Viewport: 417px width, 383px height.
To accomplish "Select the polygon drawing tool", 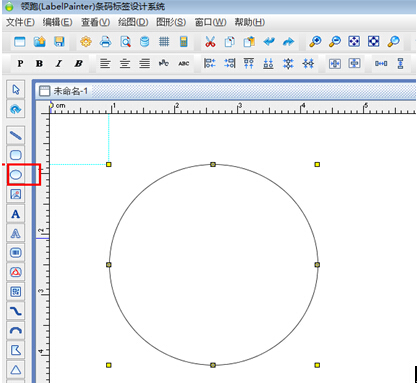I will 16,350.
